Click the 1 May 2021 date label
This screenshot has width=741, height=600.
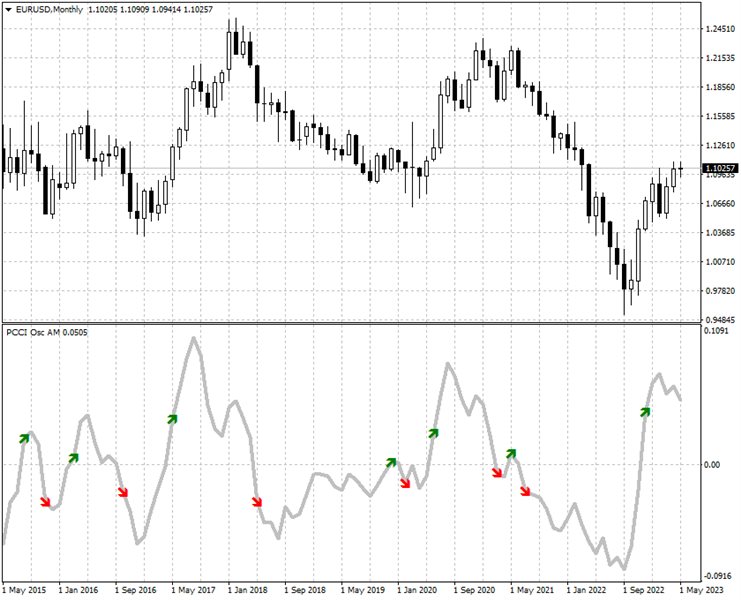tap(532, 590)
